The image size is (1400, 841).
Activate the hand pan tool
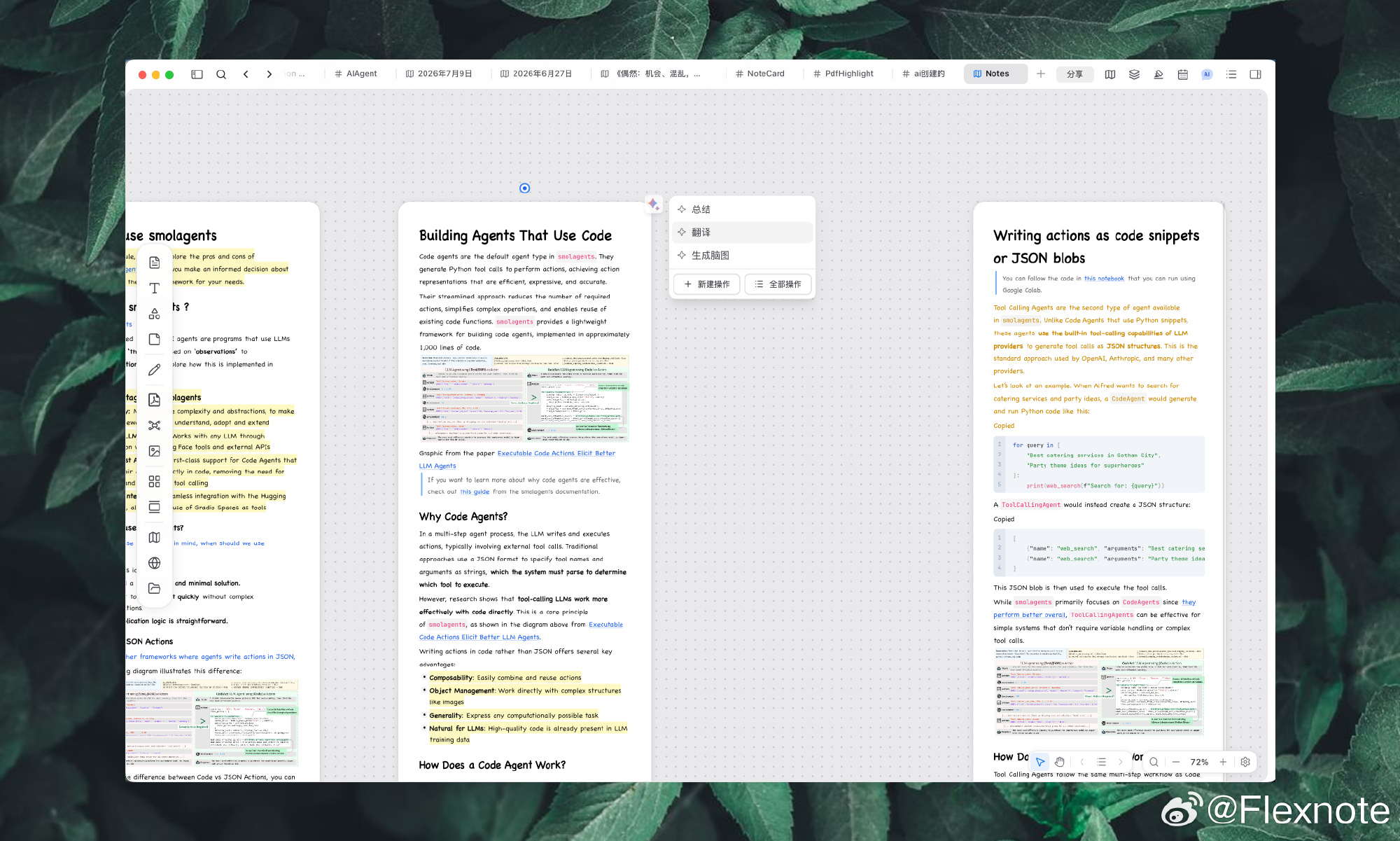point(1060,762)
